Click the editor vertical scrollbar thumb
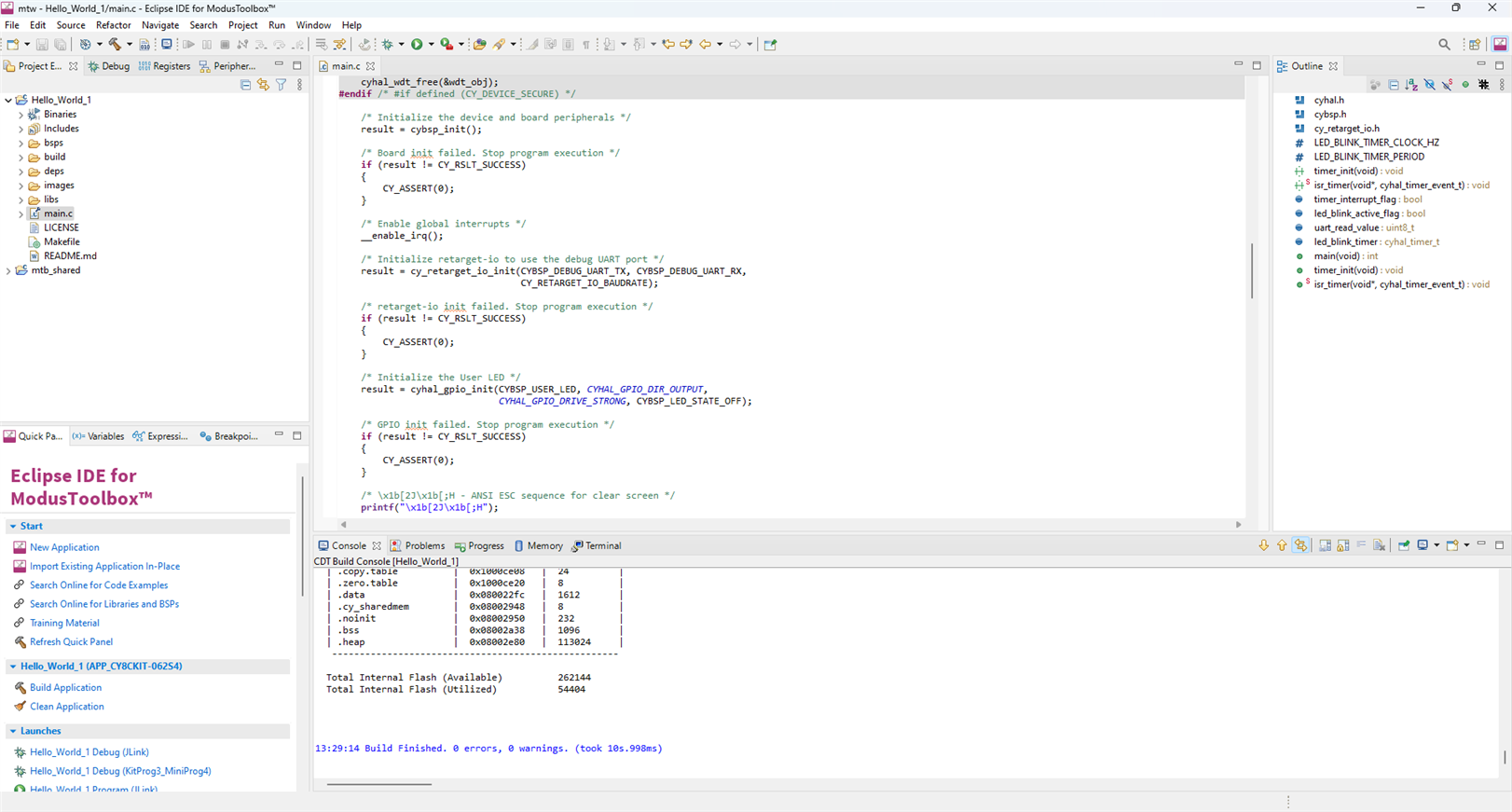The image size is (1512, 812). coord(1252,270)
